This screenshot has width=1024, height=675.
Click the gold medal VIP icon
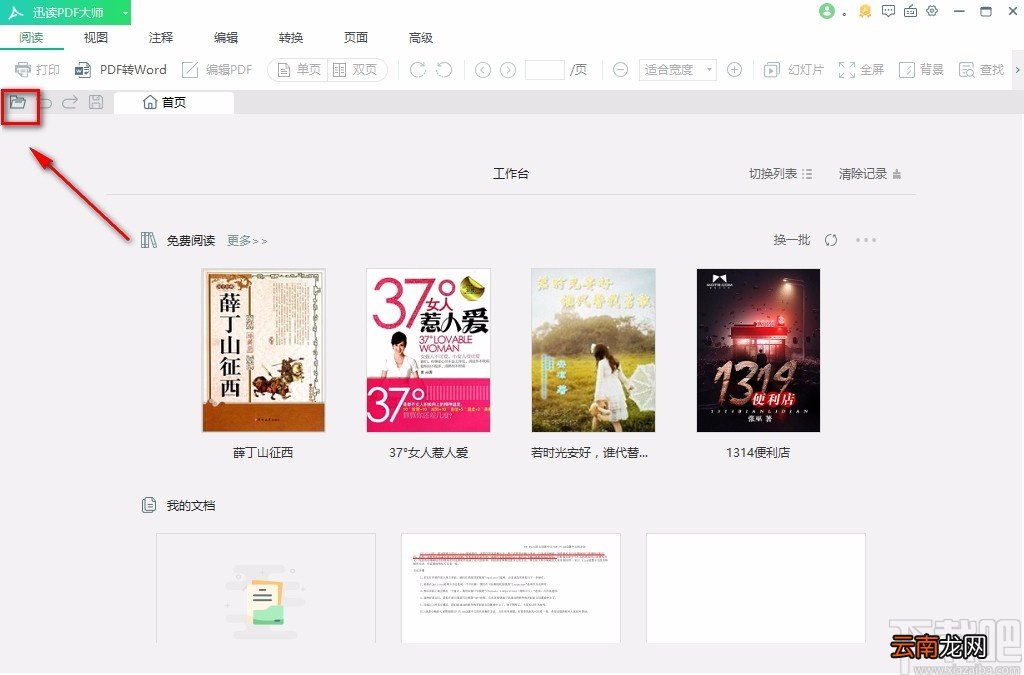(865, 11)
